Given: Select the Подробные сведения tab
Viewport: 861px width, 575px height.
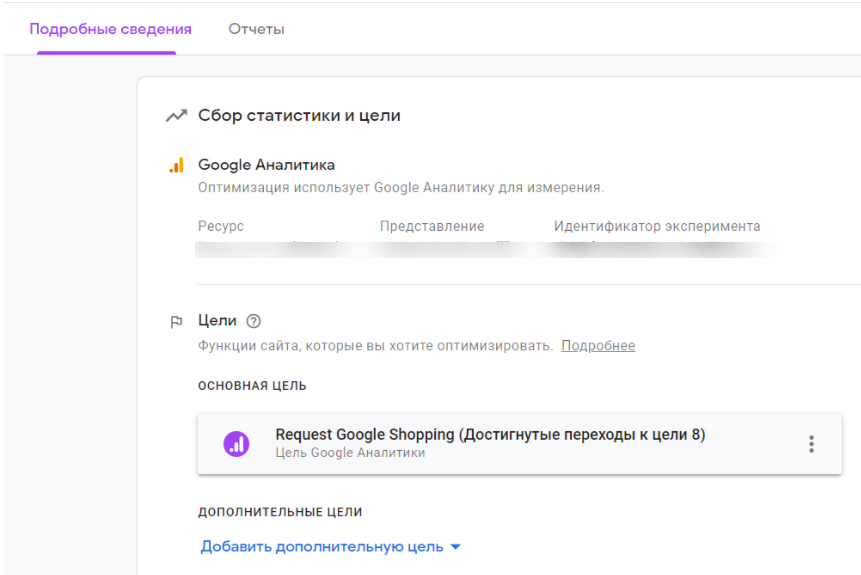Looking at the screenshot, I should click(110, 29).
